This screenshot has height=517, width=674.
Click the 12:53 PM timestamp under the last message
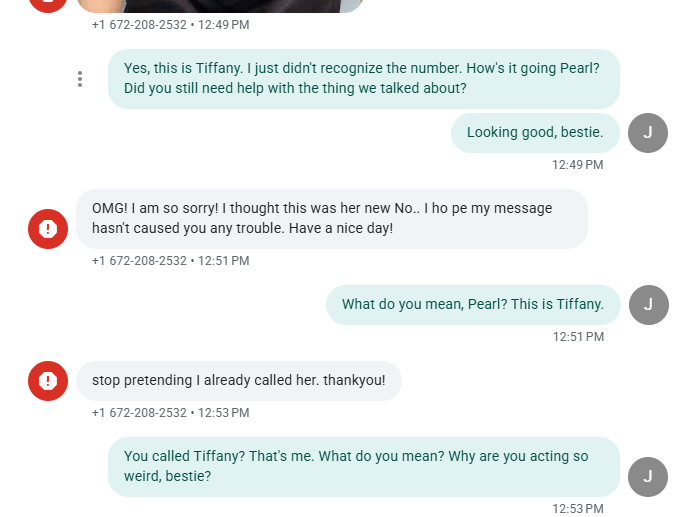coord(578,509)
